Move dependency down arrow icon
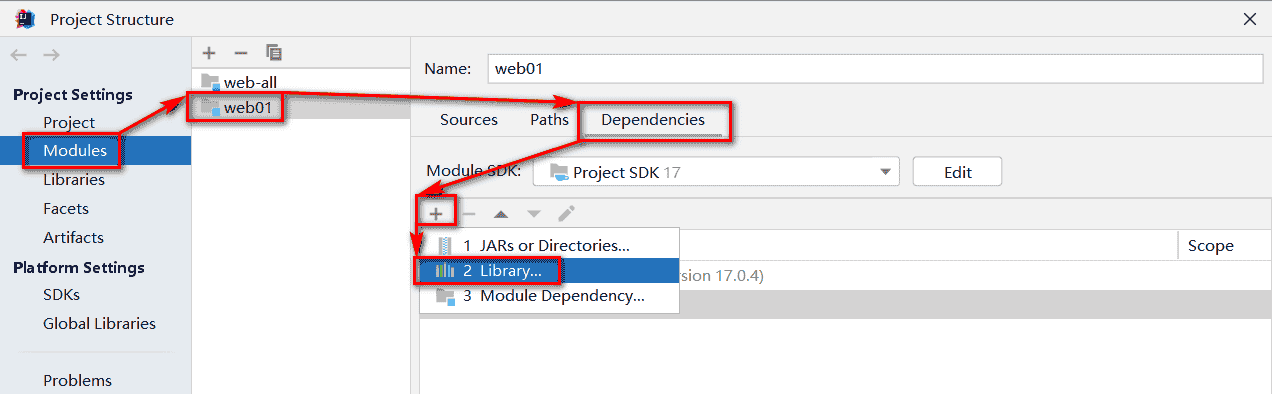 534,213
